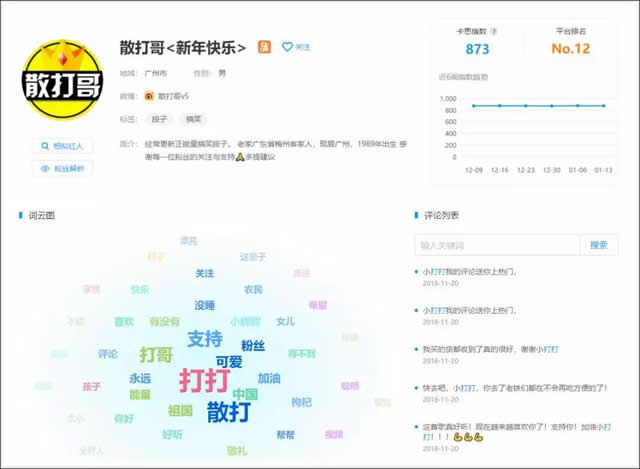
Task: Click the blue 支持 word in the word cloud
Action: click(205, 338)
